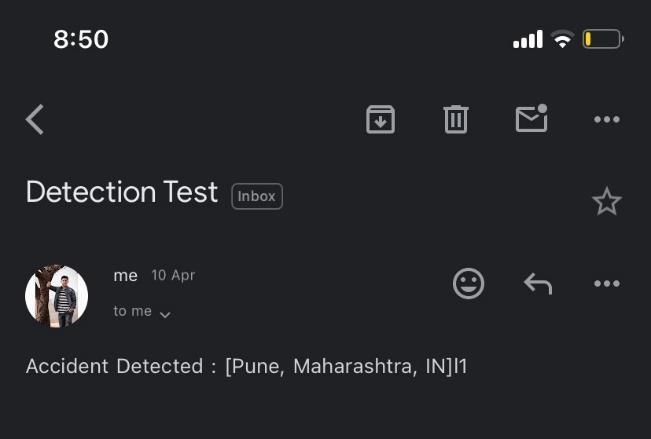Tap the Inbox label tag

(257, 196)
